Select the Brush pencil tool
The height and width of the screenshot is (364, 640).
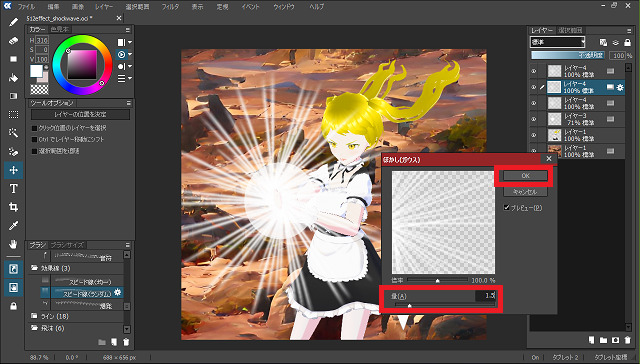tap(13, 22)
